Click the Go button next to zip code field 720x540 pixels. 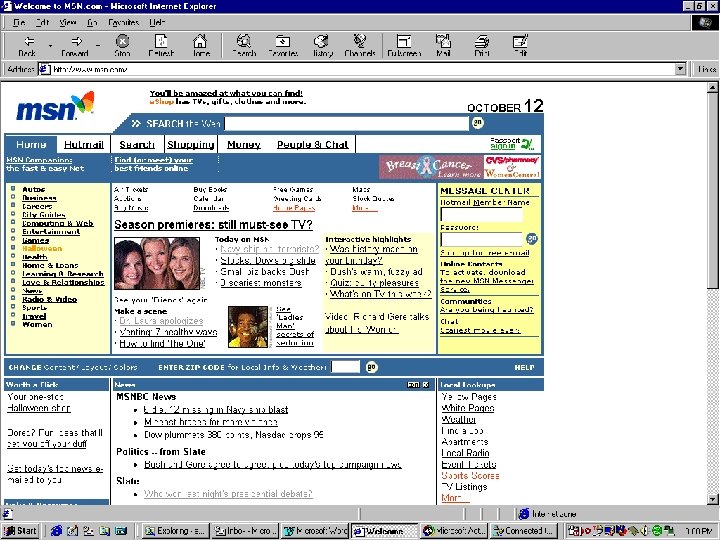(x=371, y=367)
